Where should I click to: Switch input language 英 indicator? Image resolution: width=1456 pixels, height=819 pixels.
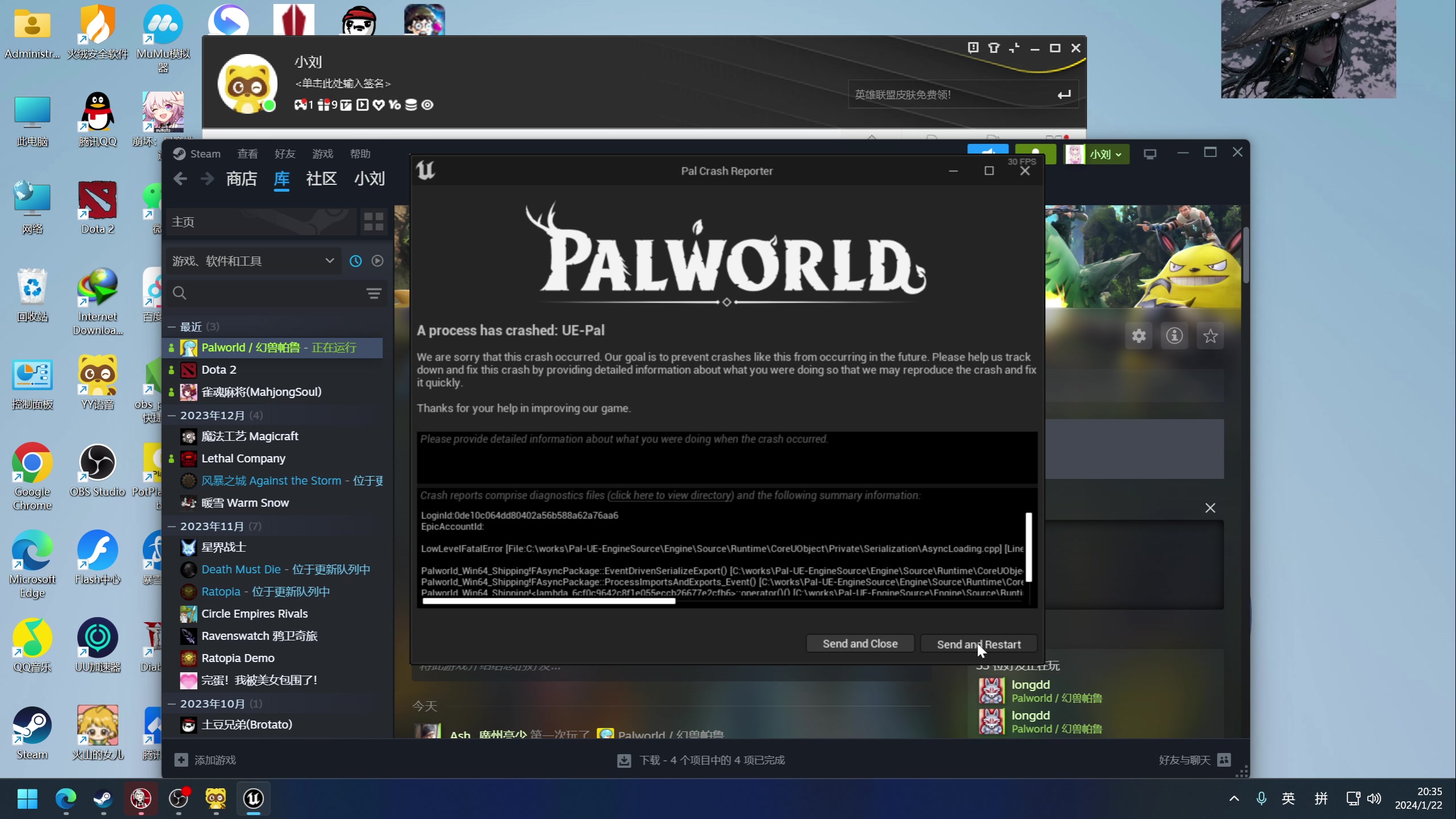coord(1289,799)
